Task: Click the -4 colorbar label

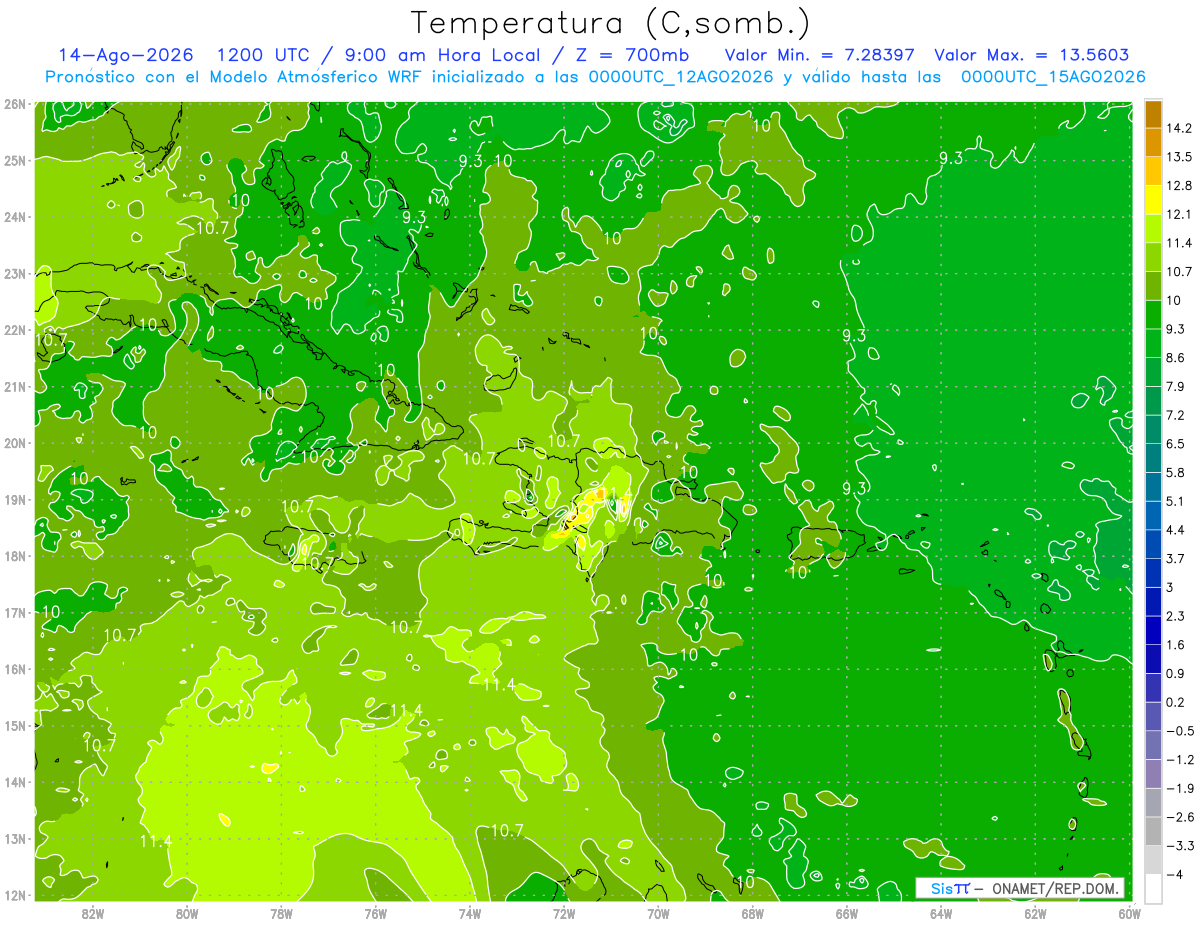Action: [x=1174, y=875]
